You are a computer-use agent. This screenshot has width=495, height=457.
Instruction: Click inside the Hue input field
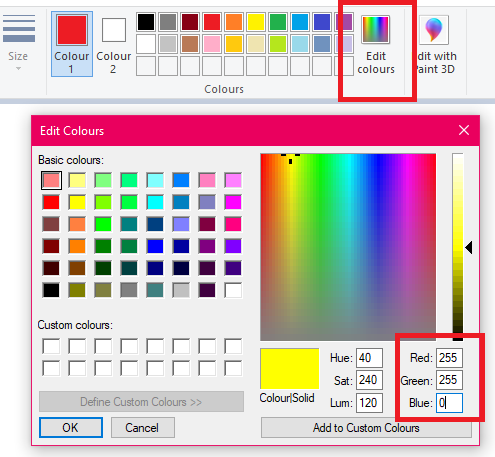pos(369,358)
